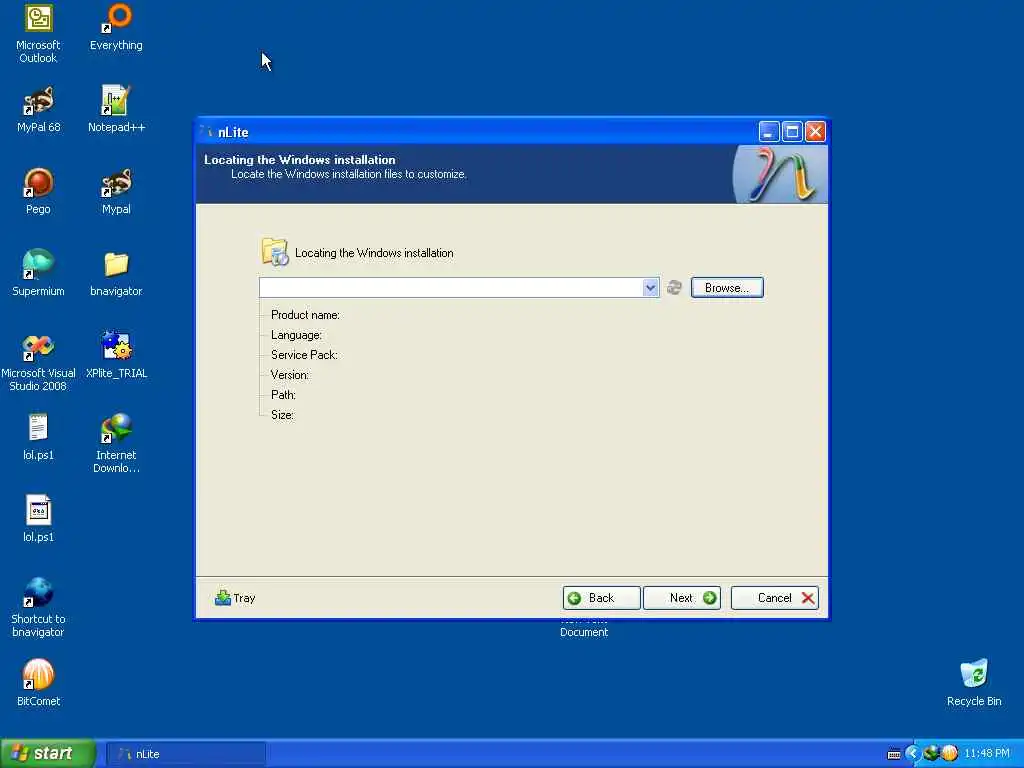Click the IDM globe icon in system tray
The image size is (1024, 768).
click(x=931, y=754)
